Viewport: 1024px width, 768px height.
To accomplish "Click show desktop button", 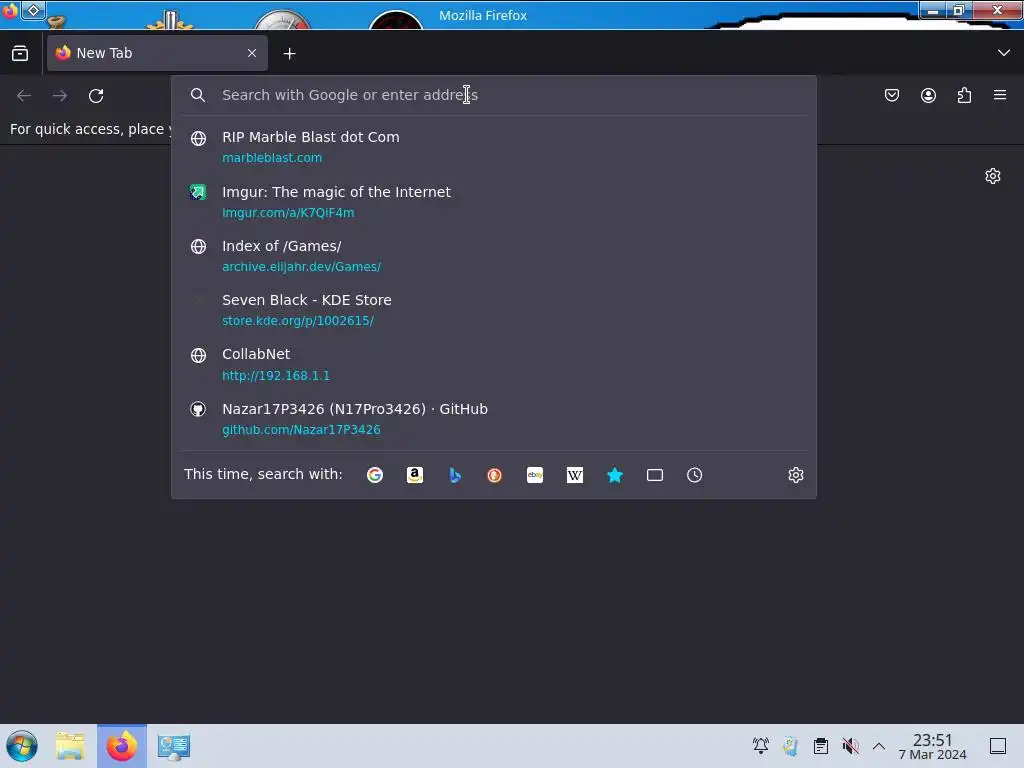I will tap(998, 746).
